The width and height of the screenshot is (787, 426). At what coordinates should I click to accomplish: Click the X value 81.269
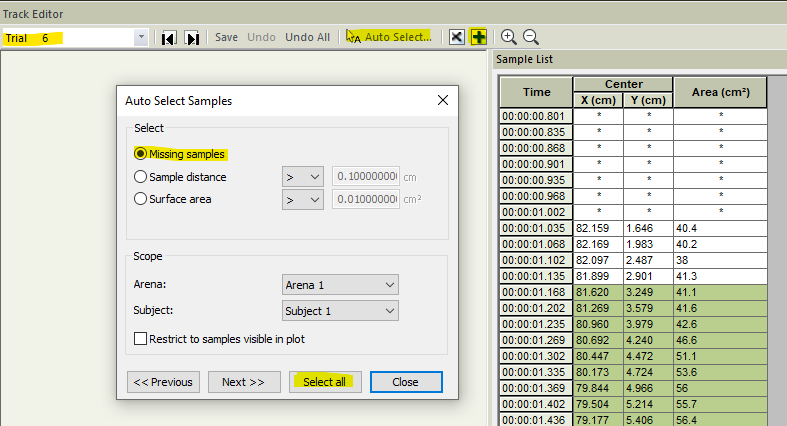tap(598, 308)
